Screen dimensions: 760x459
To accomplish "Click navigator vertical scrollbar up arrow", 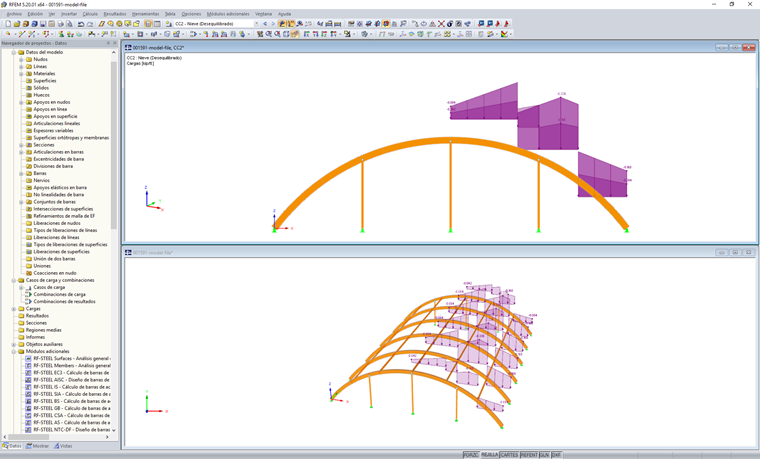I will [114, 52].
